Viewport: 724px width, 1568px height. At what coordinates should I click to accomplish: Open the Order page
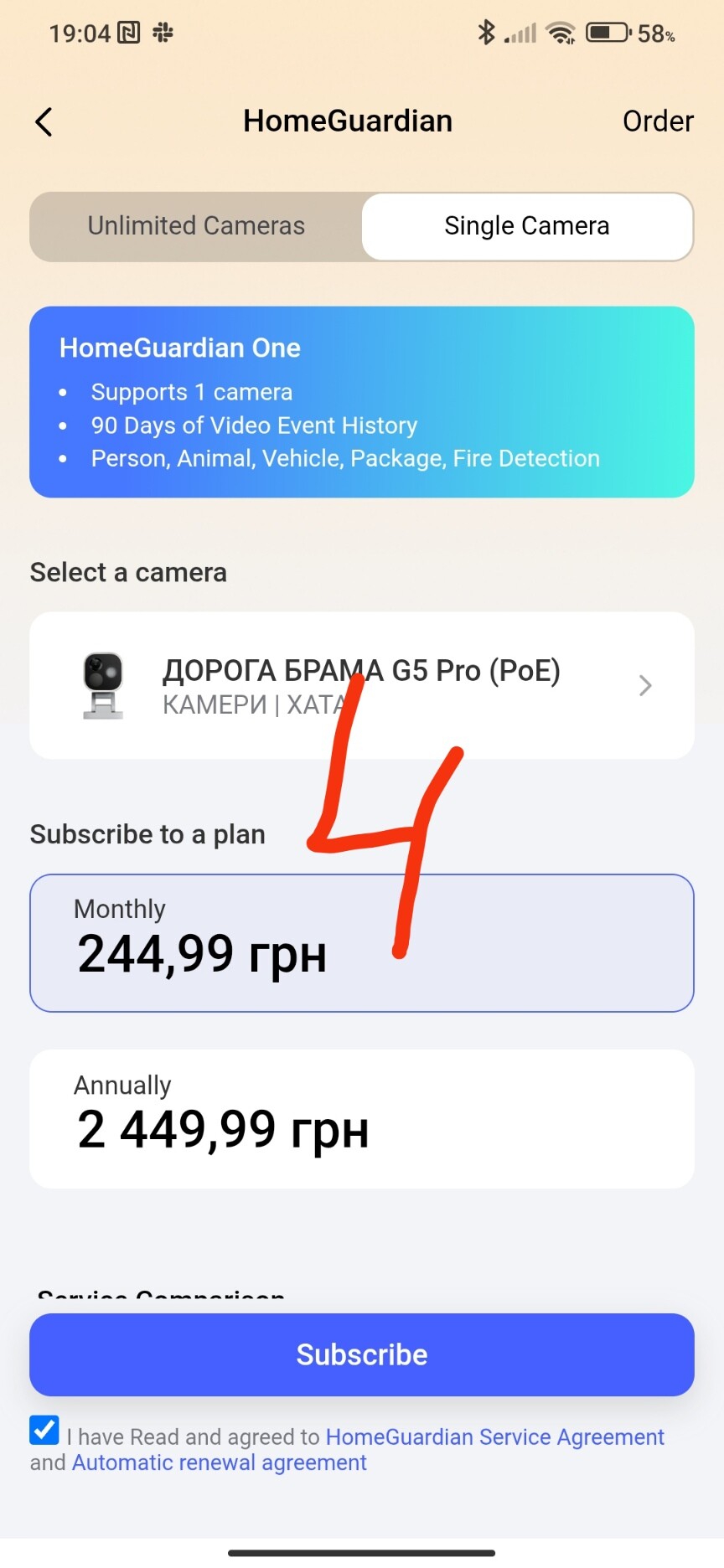(x=658, y=121)
